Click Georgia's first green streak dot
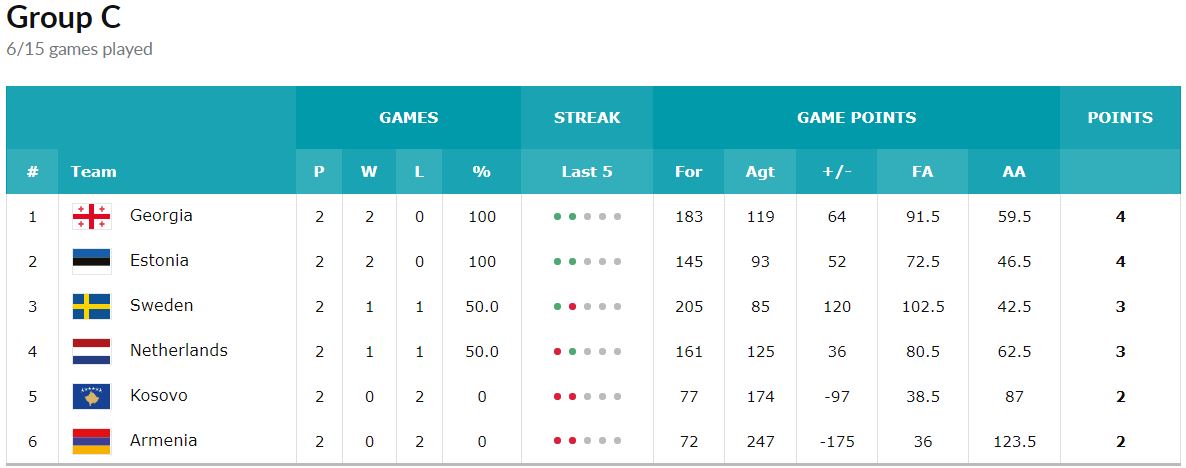Image resolution: width=1186 pixels, height=468 pixels. point(557,217)
